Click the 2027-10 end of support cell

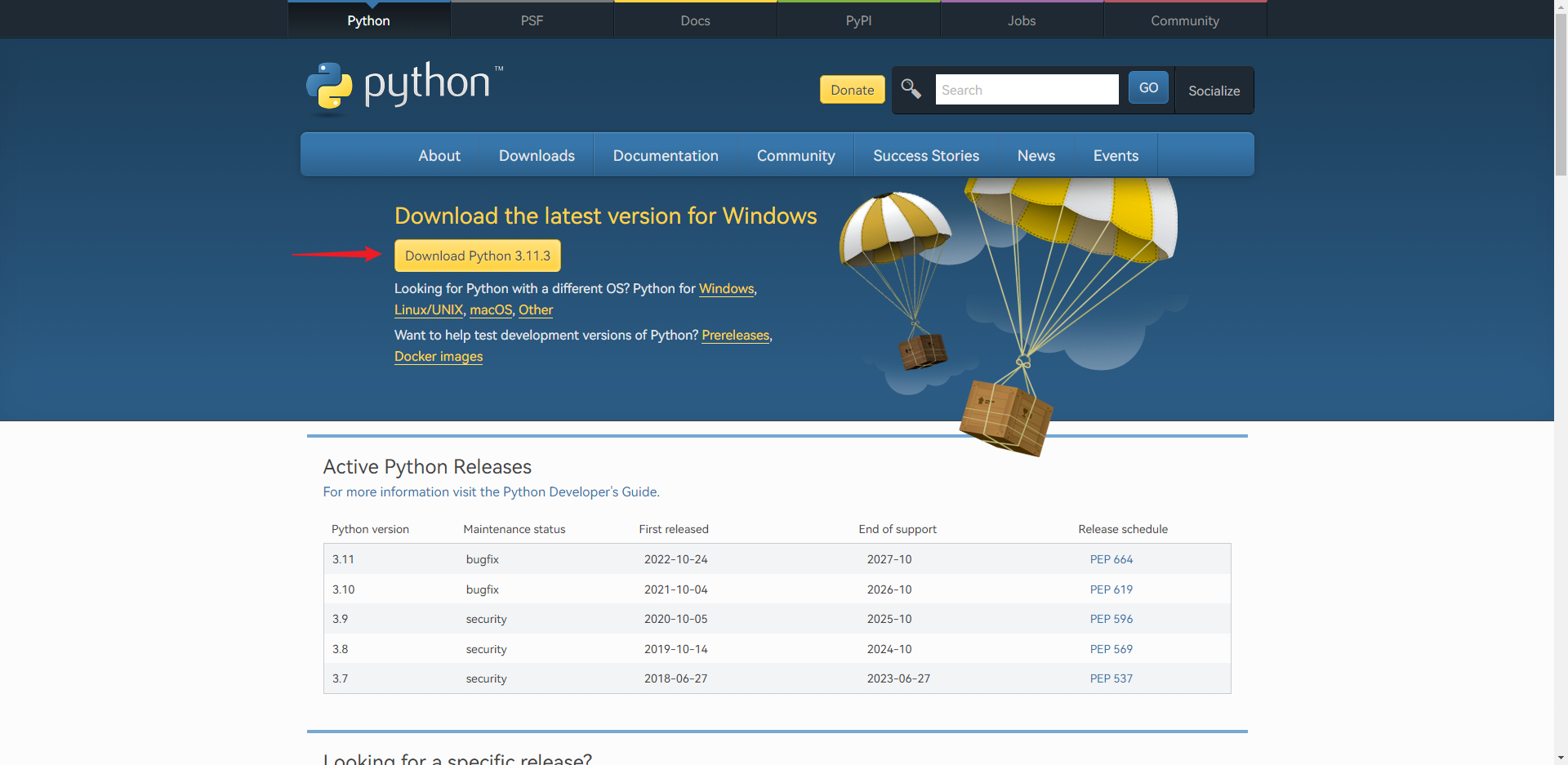(x=889, y=559)
